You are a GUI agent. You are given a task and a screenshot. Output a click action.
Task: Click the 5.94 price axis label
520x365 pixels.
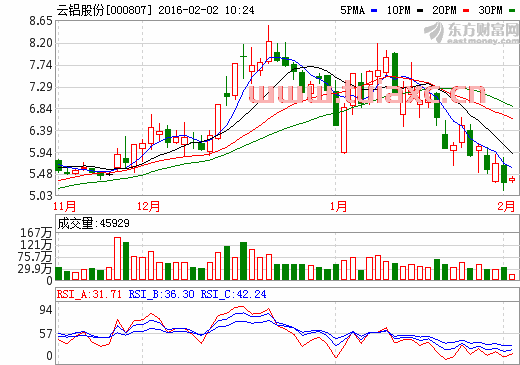click(x=41, y=153)
